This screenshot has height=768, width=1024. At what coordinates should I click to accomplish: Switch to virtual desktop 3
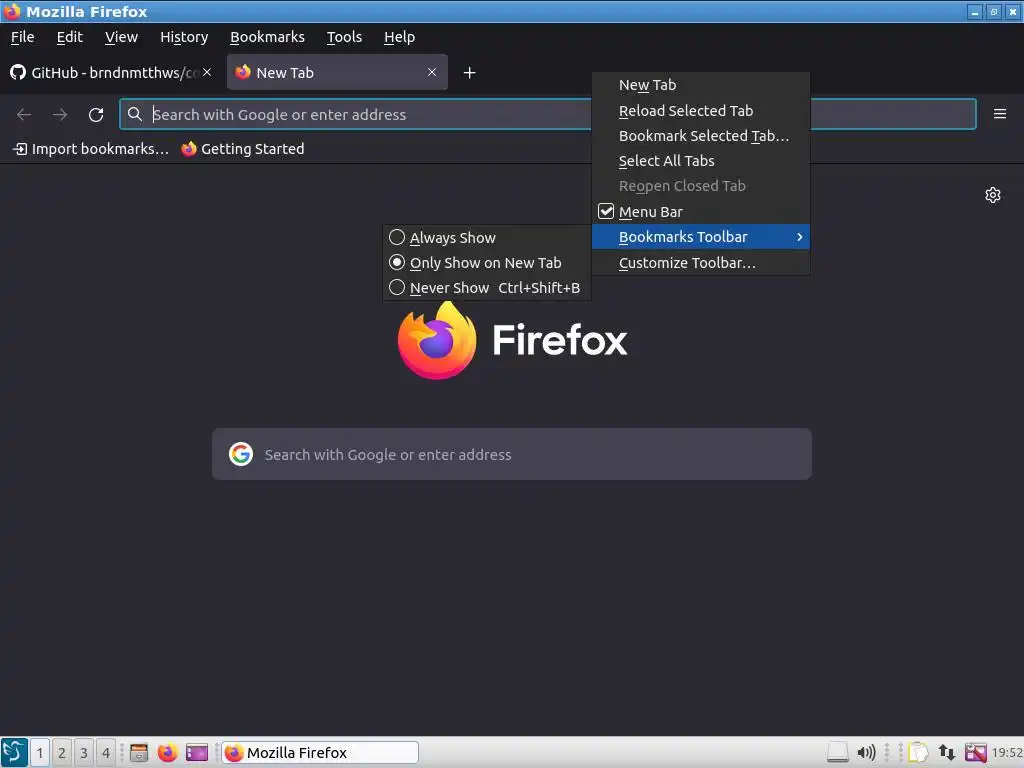[x=84, y=752]
